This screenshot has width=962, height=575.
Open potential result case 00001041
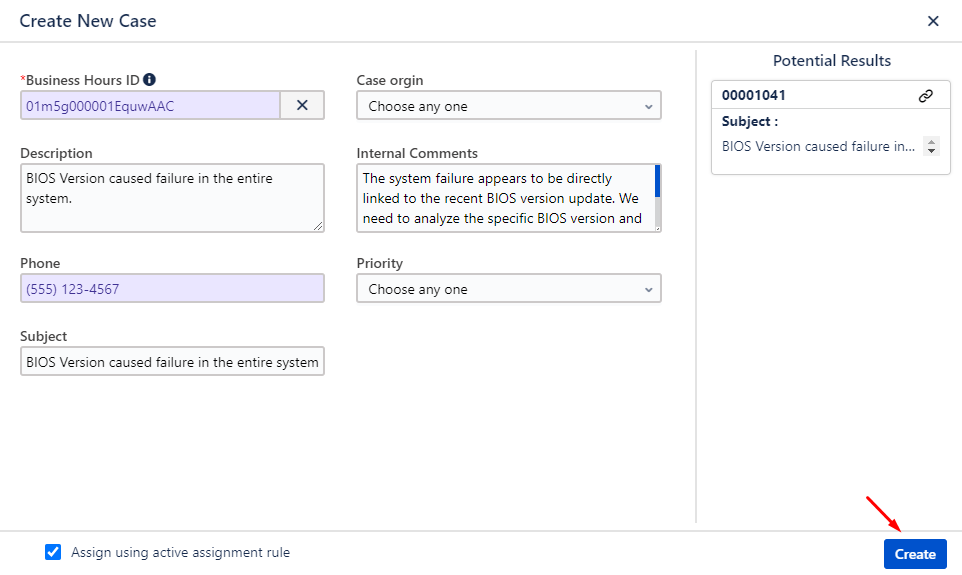click(753, 96)
